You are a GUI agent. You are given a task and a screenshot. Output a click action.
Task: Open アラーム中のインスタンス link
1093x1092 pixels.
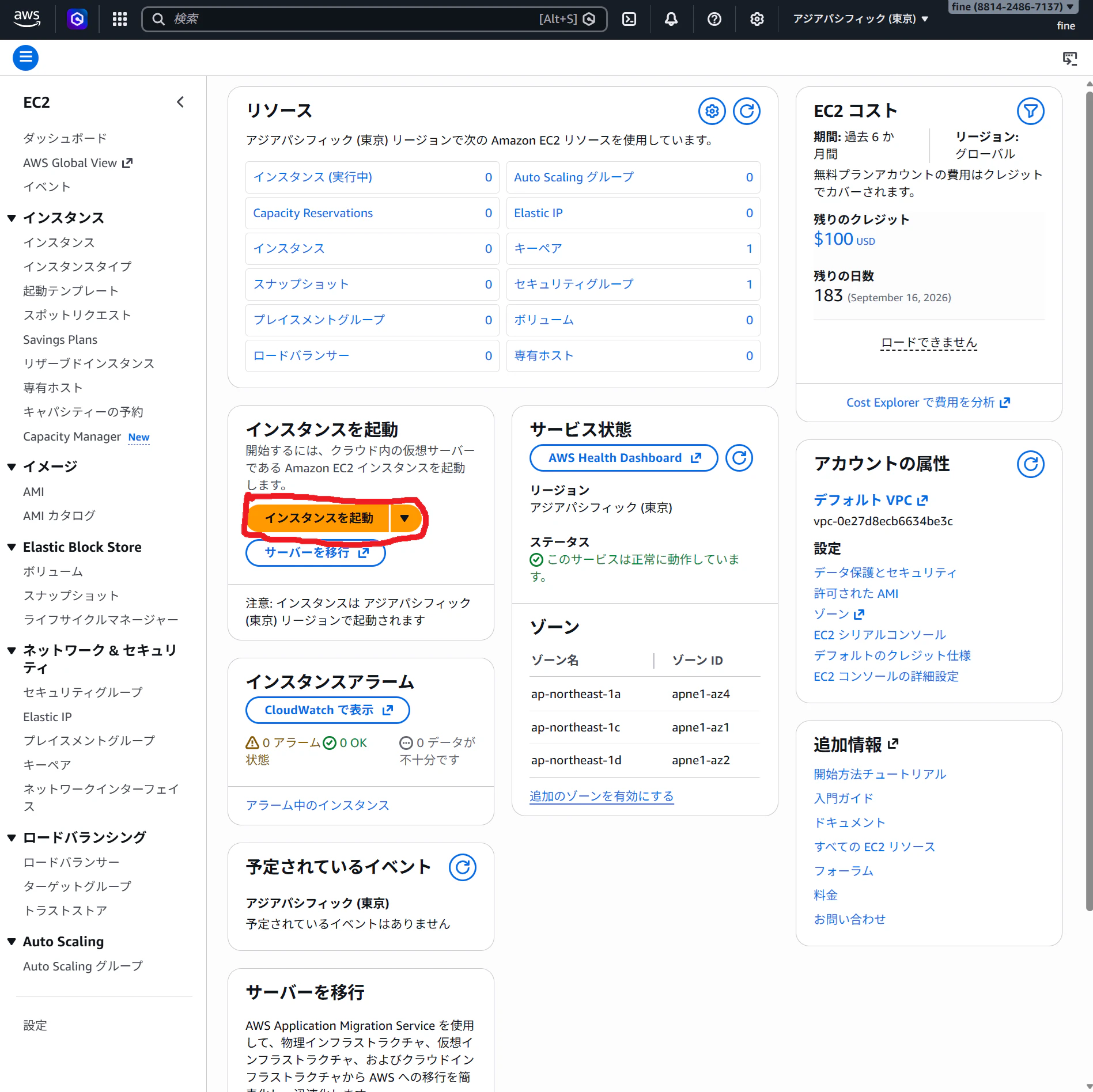[x=317, y=805]
